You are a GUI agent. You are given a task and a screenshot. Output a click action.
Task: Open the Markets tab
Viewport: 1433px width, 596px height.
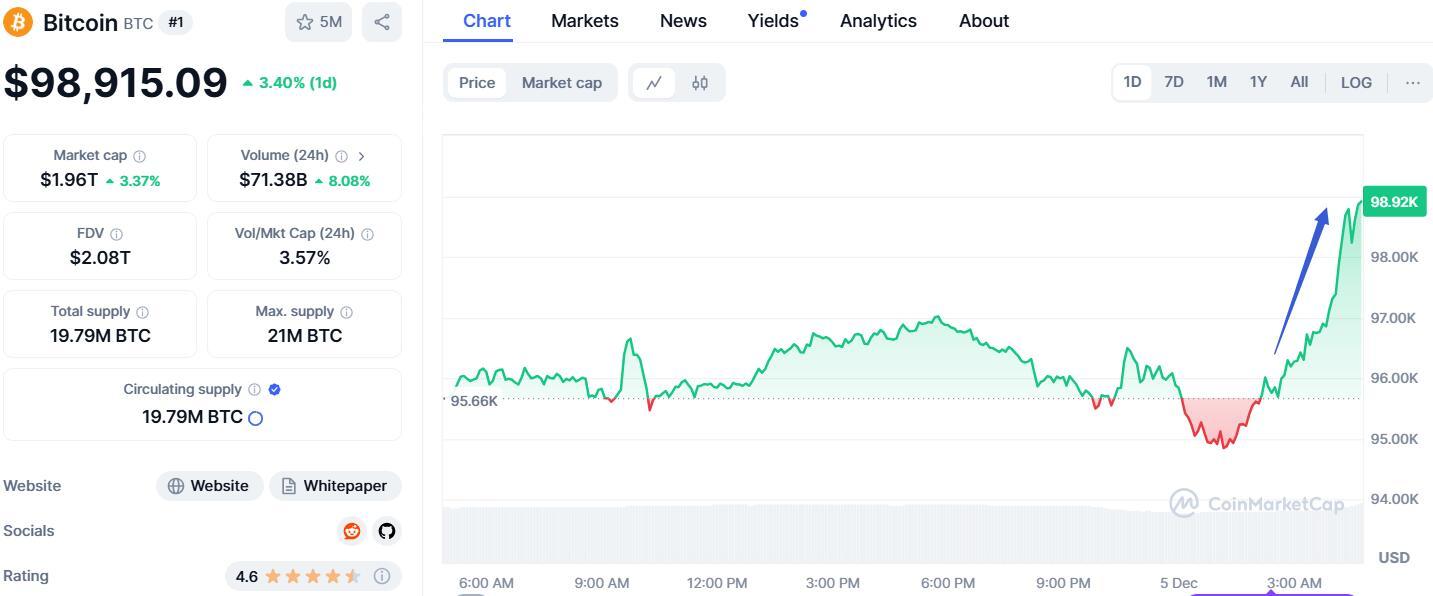click(x=584, y=21)
